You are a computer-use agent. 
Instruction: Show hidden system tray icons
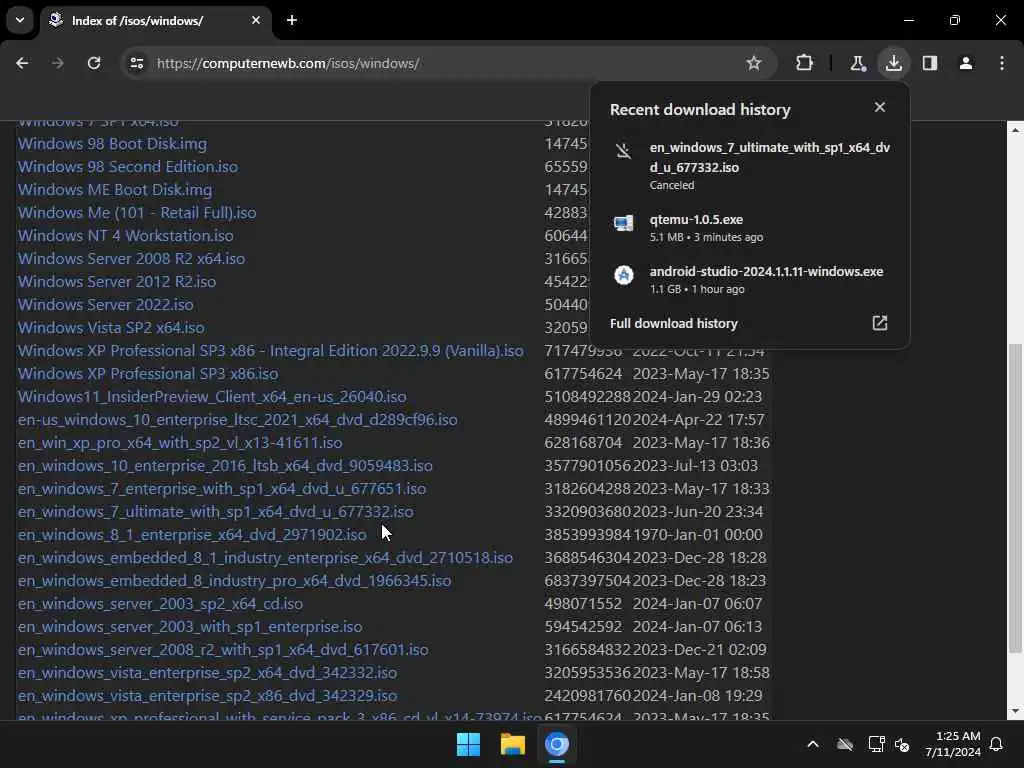(x=813, y=744)
